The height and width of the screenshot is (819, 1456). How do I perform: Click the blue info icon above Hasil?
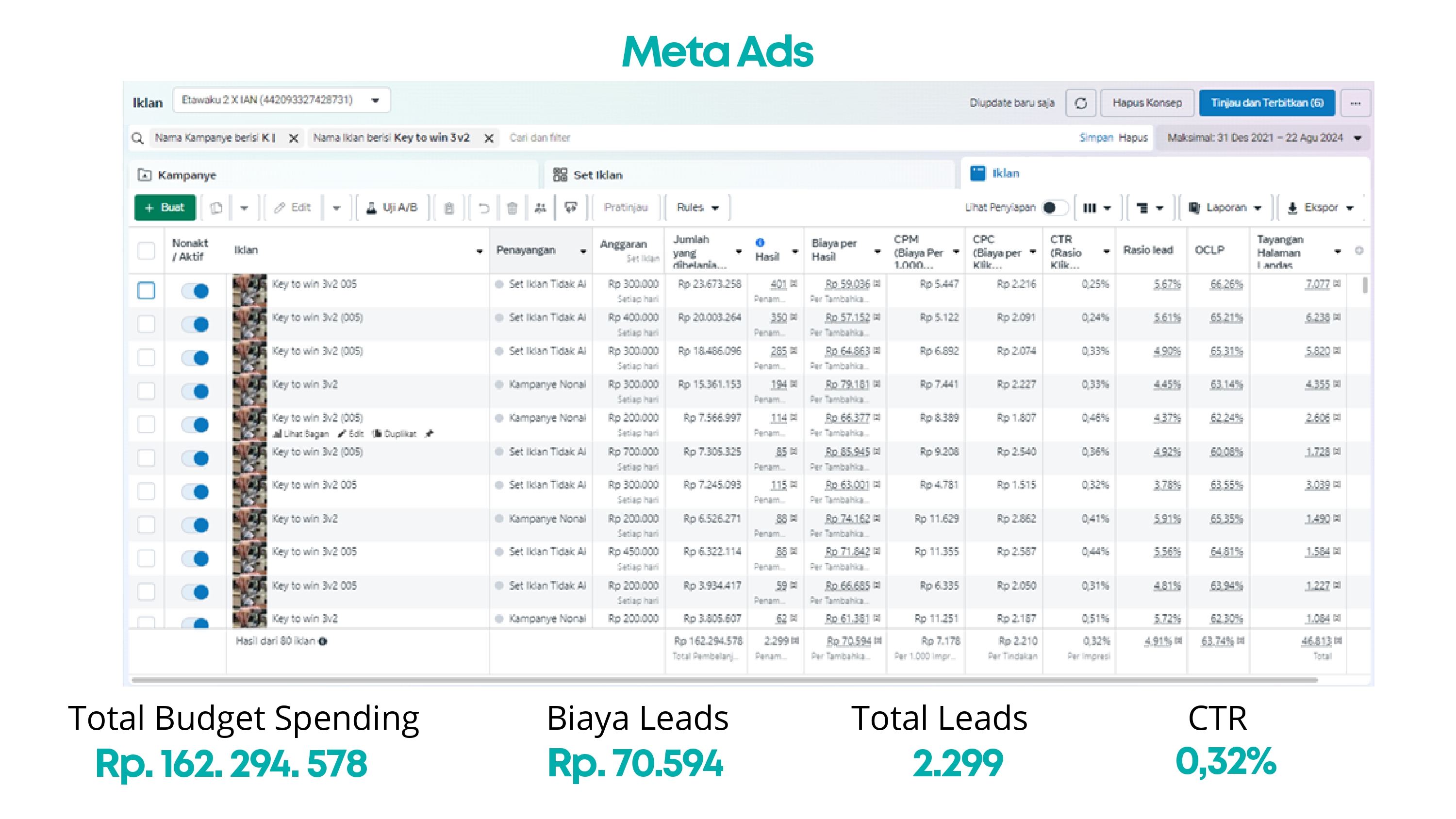[760, 243]
